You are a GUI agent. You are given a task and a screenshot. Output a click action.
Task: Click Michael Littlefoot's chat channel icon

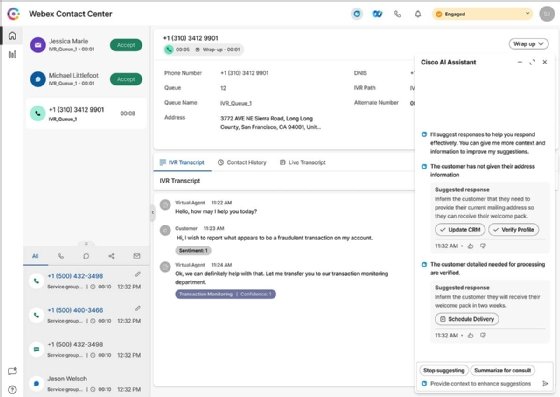tap(38, 79)
